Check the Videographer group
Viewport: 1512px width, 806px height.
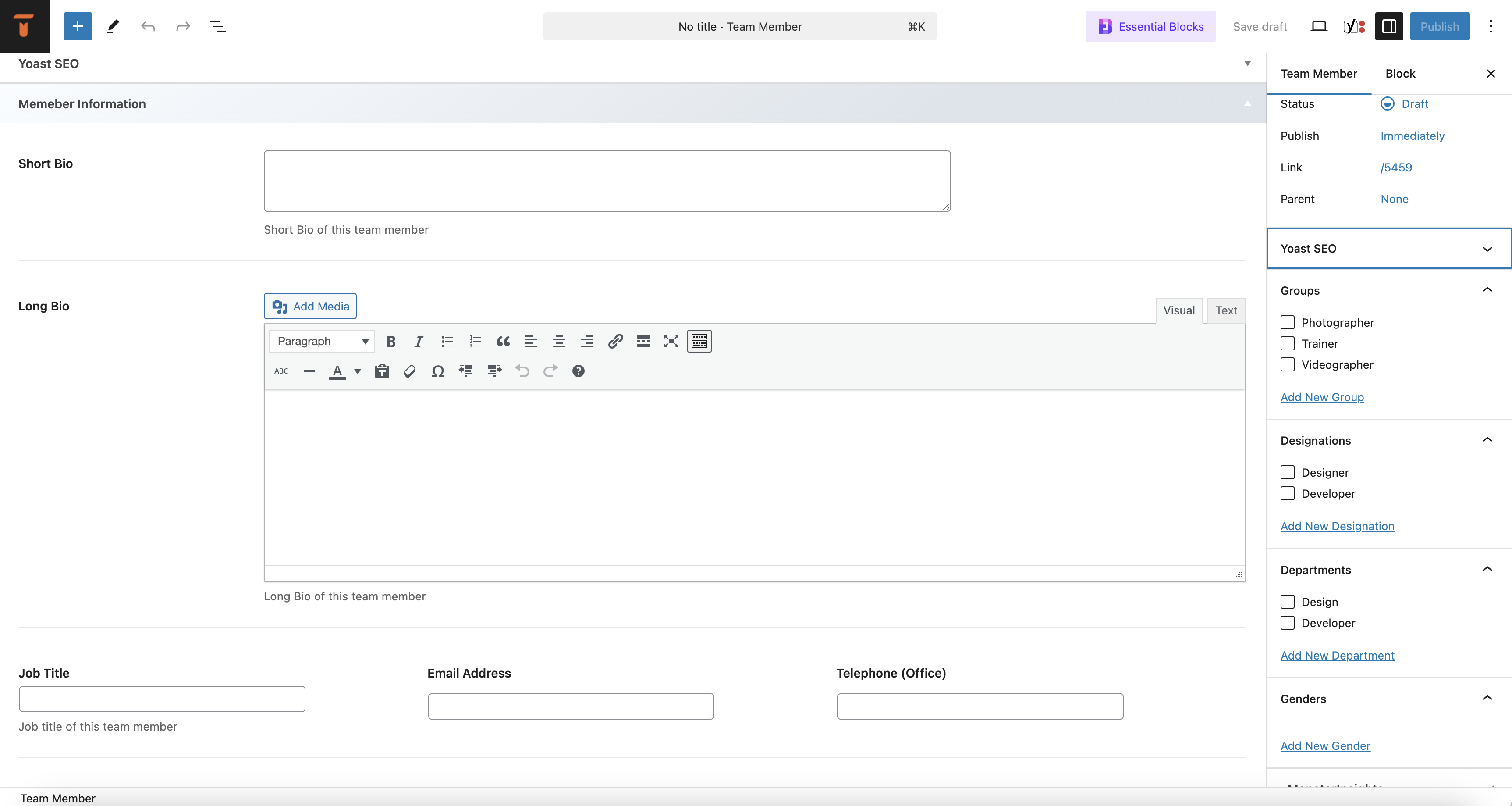[x=1287, y=365]
